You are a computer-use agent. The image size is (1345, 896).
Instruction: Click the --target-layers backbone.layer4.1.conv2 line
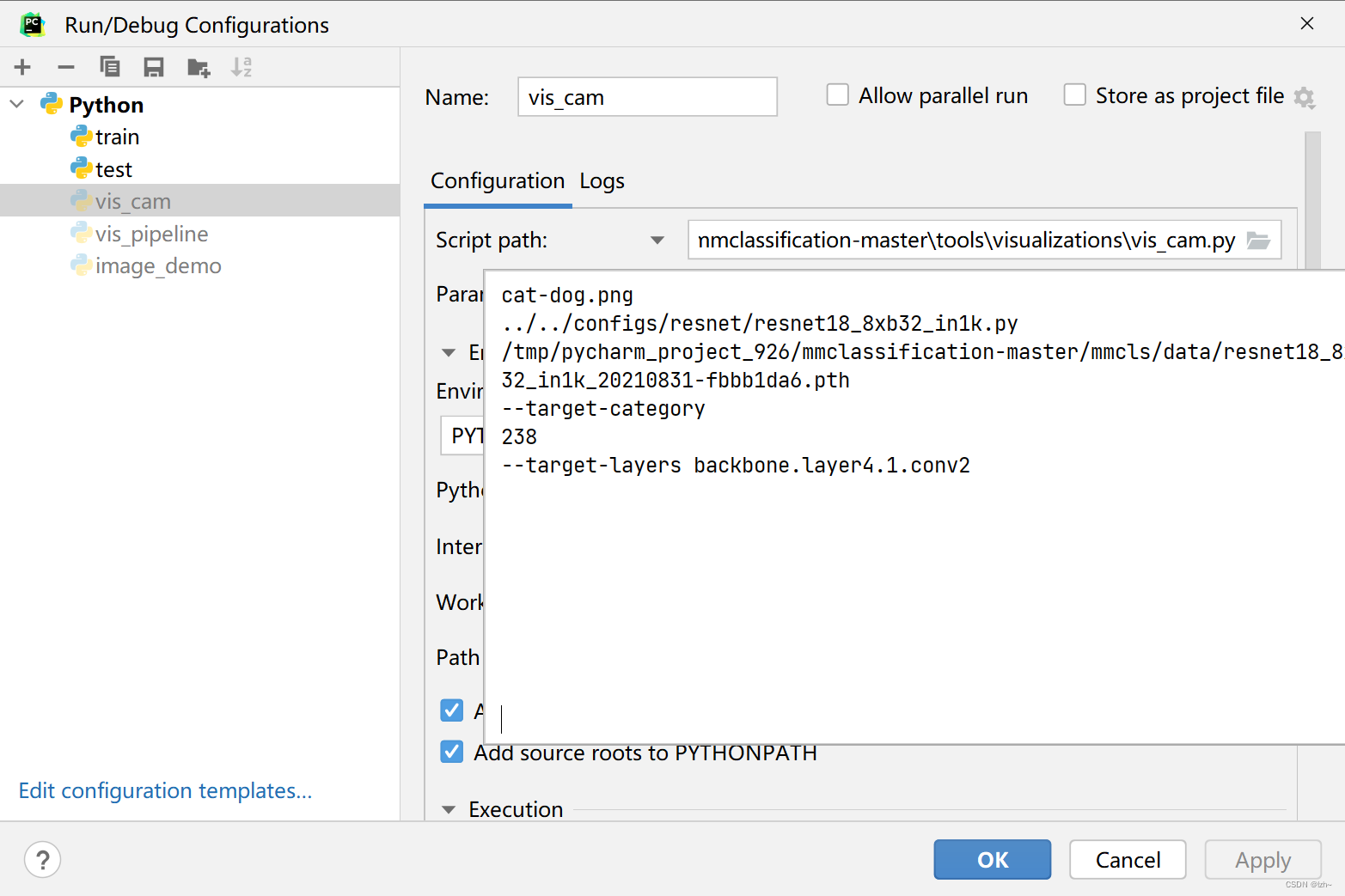coord(736,466)
